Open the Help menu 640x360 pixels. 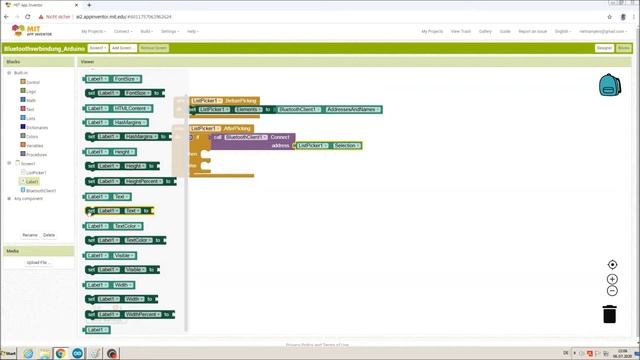(x=193, y=31)
